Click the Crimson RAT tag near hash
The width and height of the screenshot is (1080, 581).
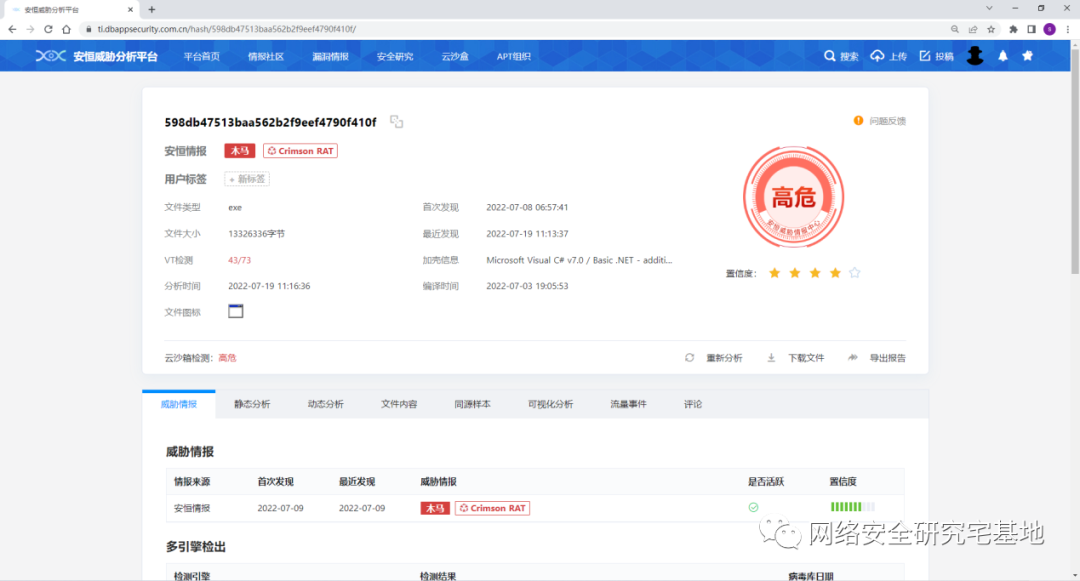click(300, 151)
